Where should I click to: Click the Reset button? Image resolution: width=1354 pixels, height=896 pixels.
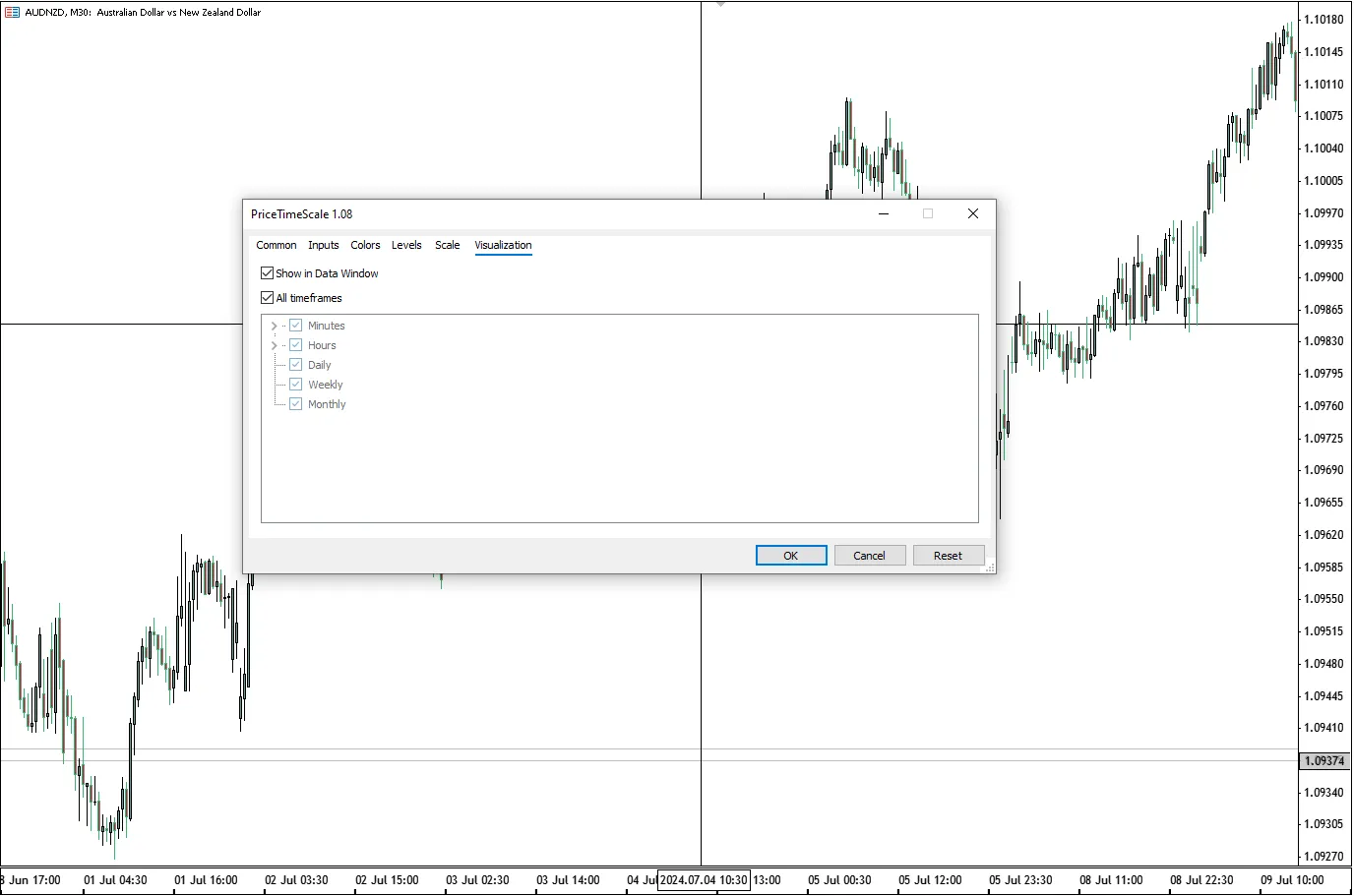pyautogui.click(x=949, y=556)
